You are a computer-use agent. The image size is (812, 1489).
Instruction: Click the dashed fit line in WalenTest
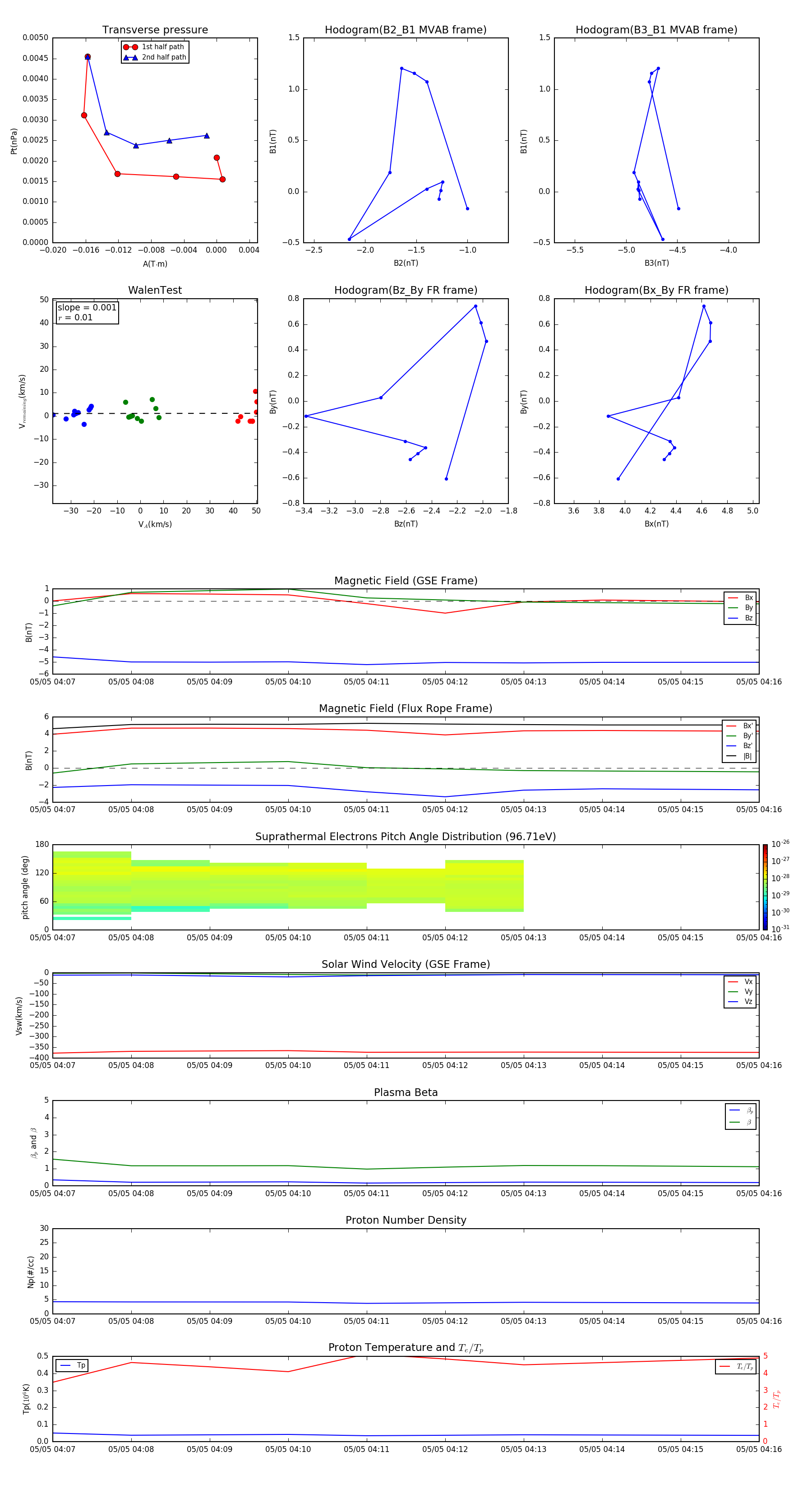coord(154,413)
